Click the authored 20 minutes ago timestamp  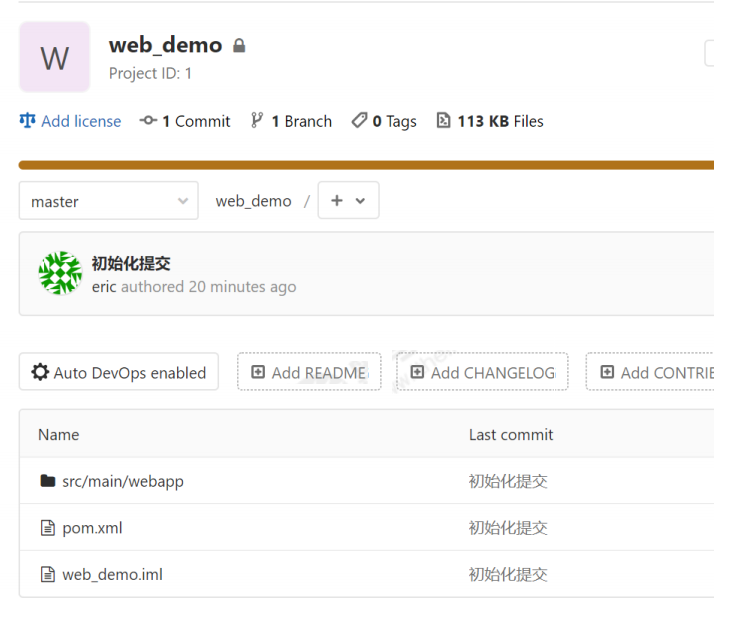click(209, 287)
